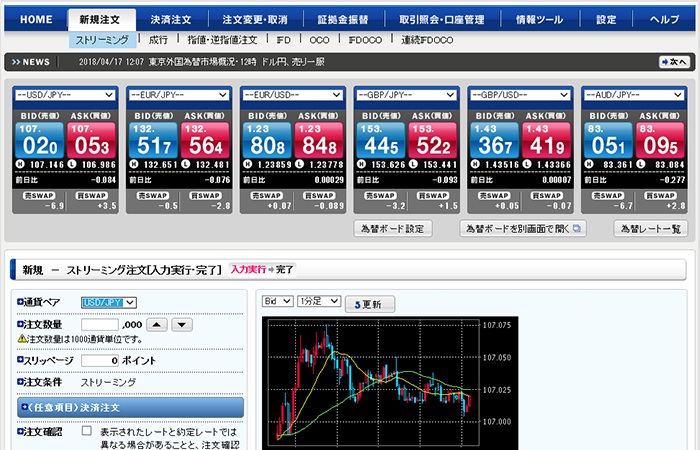Open 為替レート一覧

pos(650,229)
